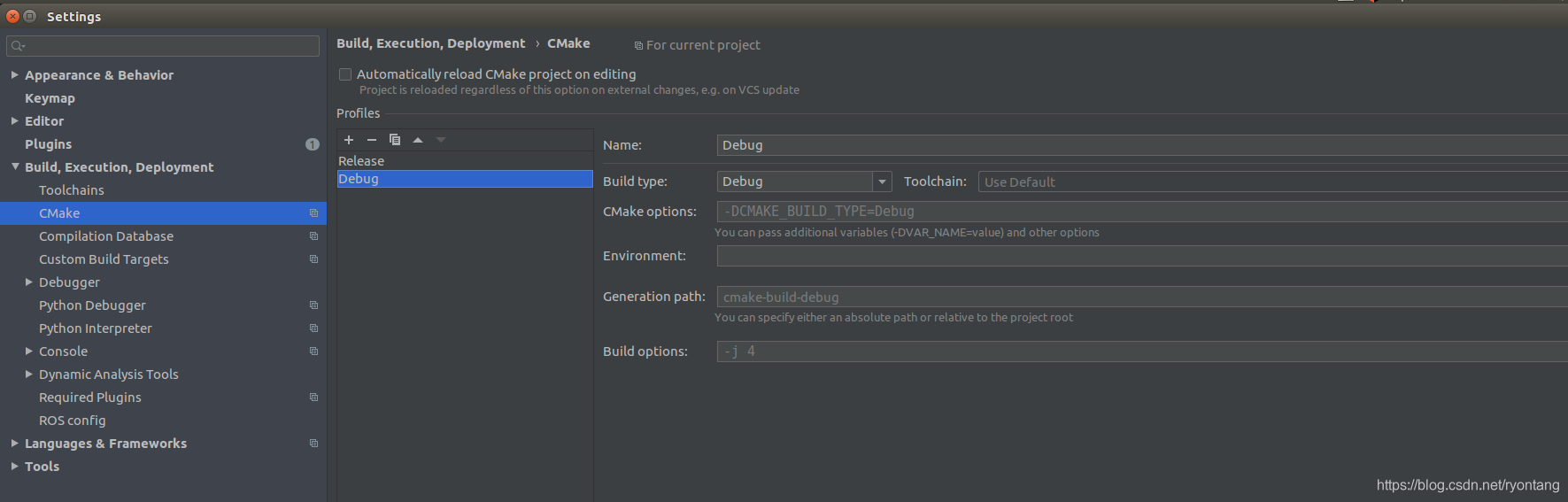Click the search icon in settings filter
This screenshot has width=1568, height=502.
[18, 46]
